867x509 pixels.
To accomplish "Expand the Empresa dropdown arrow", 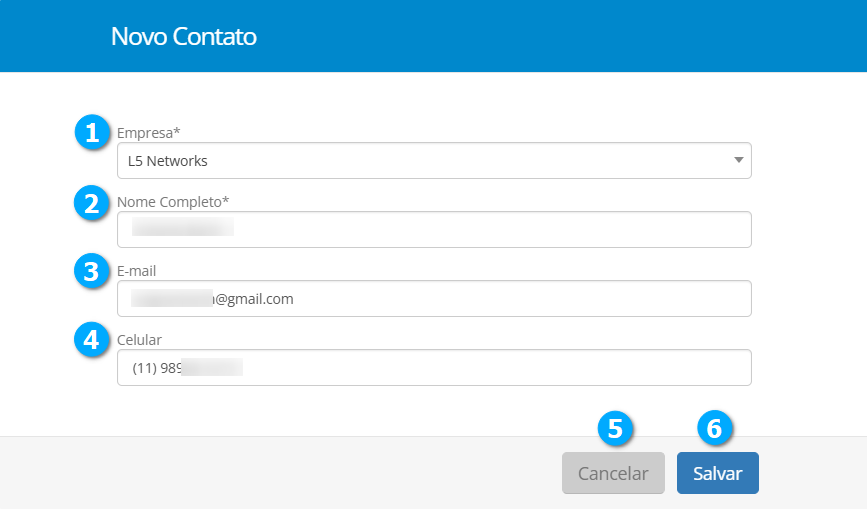I will [738, 160].
